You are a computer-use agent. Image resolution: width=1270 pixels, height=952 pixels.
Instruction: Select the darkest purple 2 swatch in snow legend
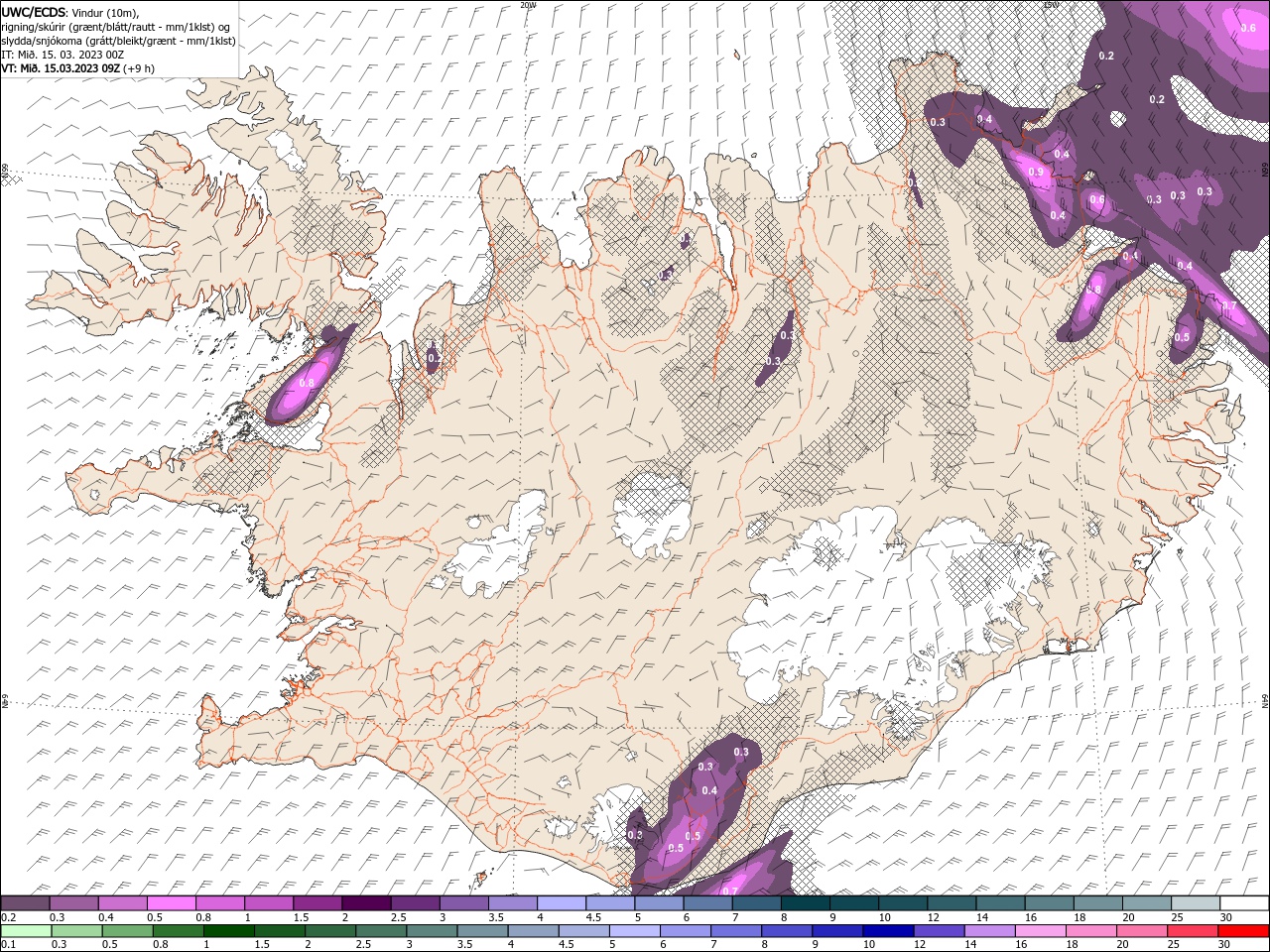coord(366,903)
